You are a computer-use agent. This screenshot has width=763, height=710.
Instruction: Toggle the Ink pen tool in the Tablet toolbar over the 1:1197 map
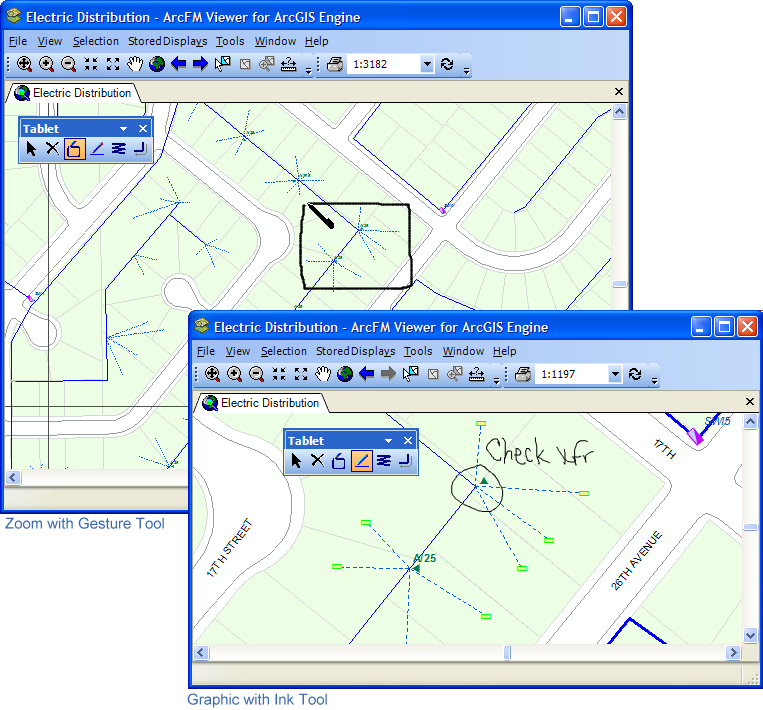tap(362, 460)
